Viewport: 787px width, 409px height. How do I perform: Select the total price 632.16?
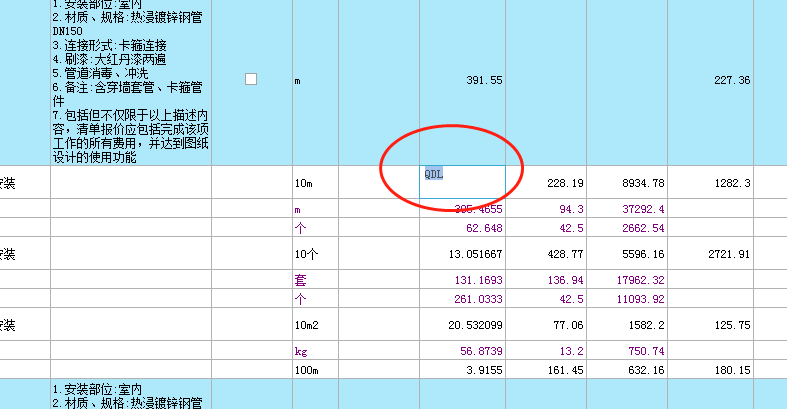tap(646, 370)
